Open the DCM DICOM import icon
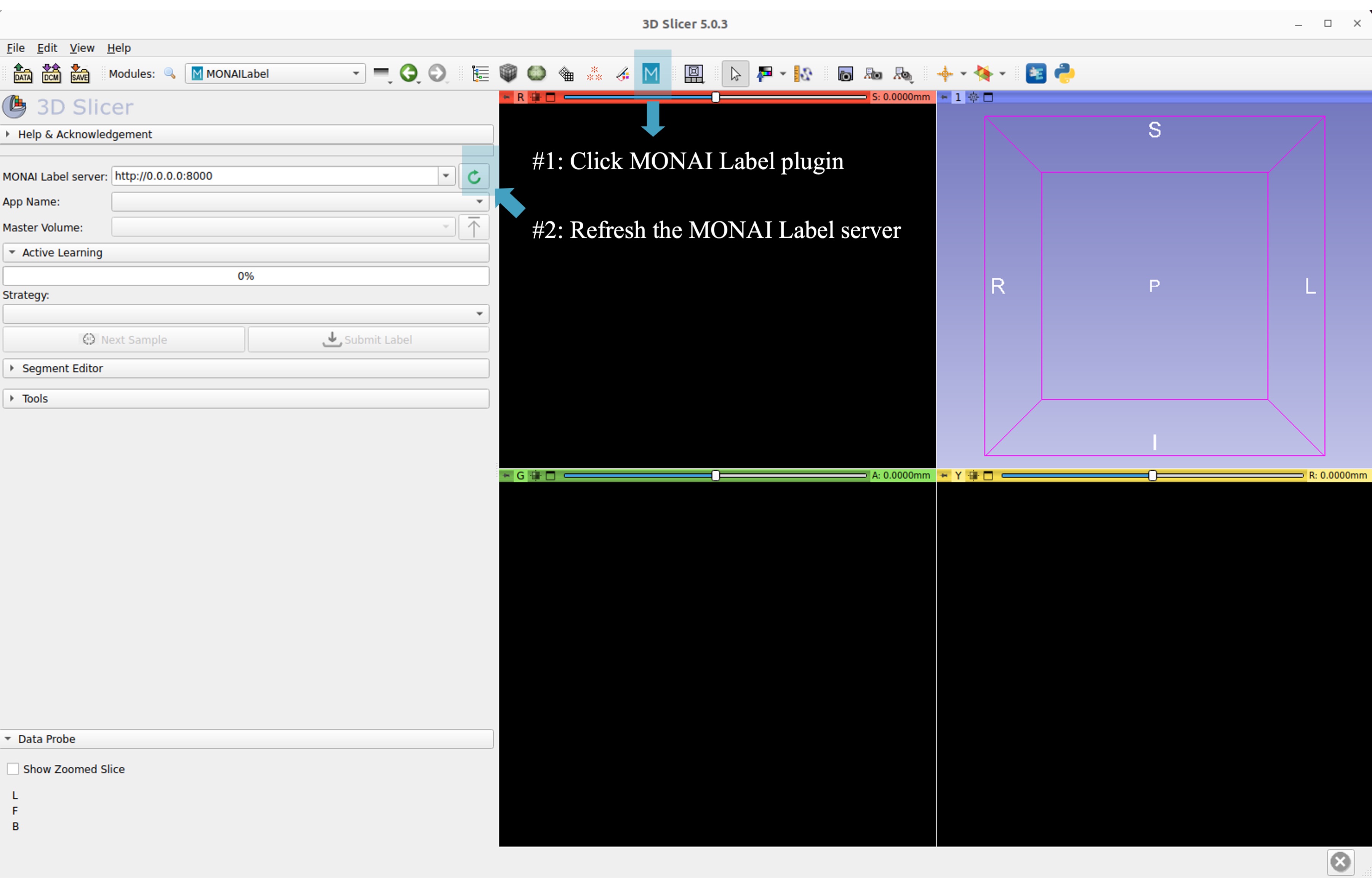Screen dimensions: 1372x888 coord(51,74)
